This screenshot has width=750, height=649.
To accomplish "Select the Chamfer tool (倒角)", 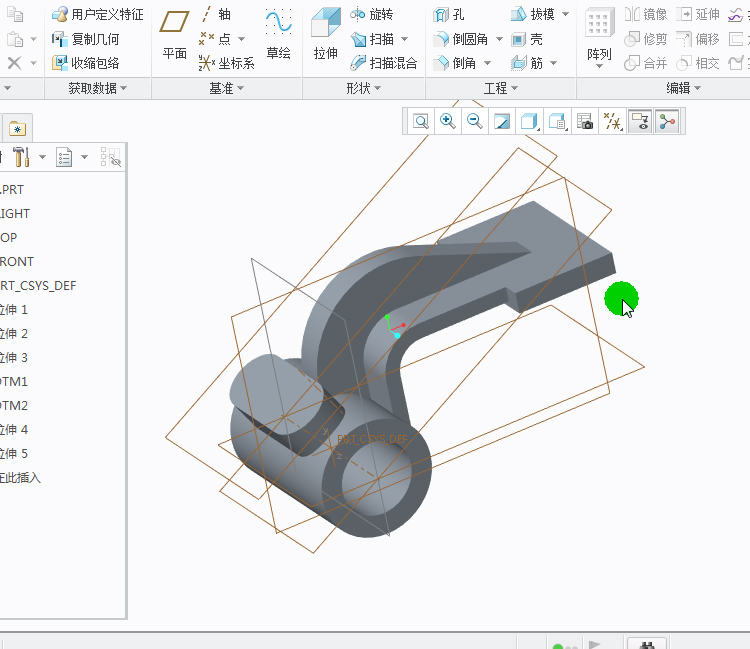I will [454, 63].
